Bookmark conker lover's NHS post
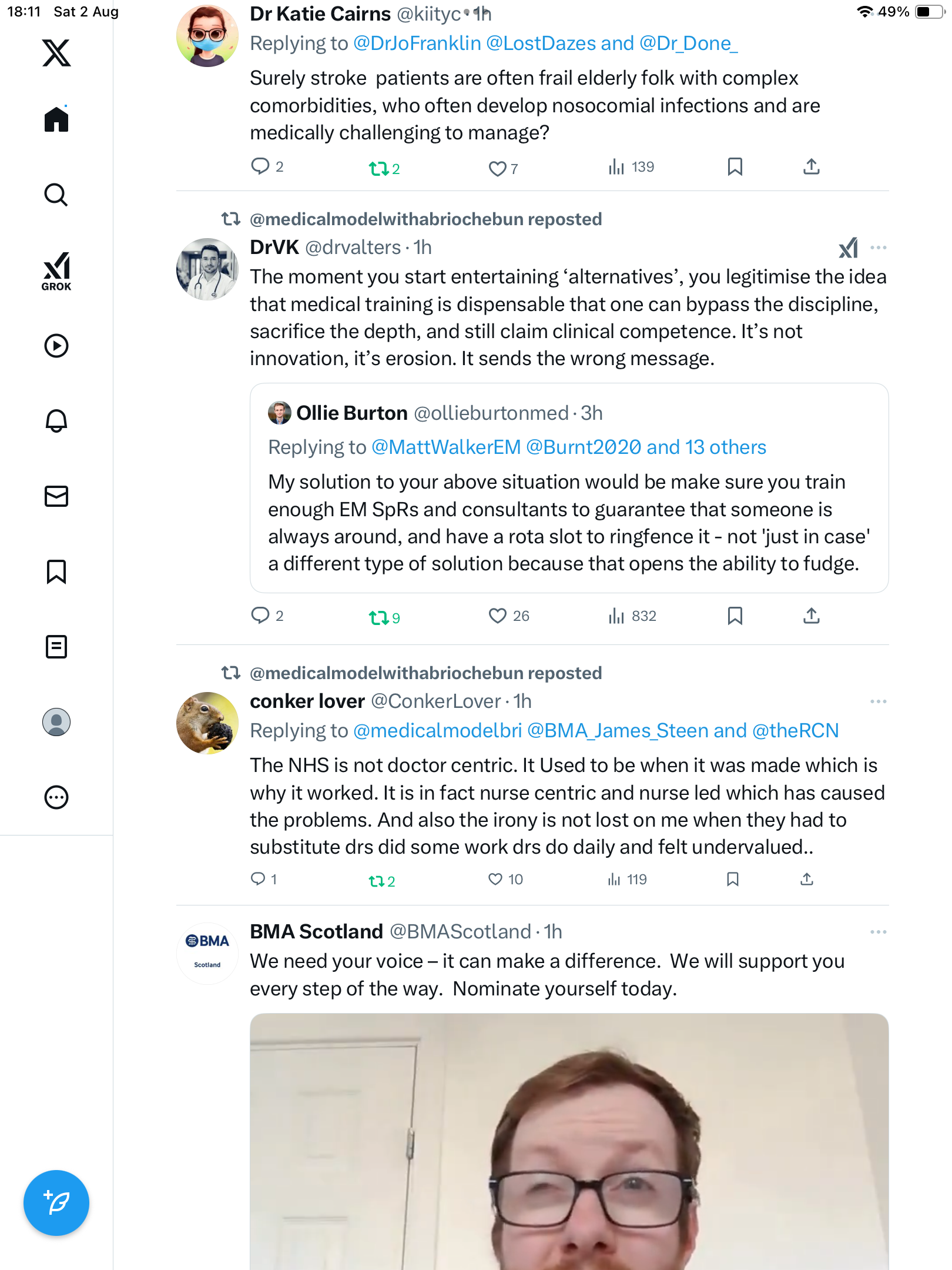The image size is (952, 1270). [732, 879]
